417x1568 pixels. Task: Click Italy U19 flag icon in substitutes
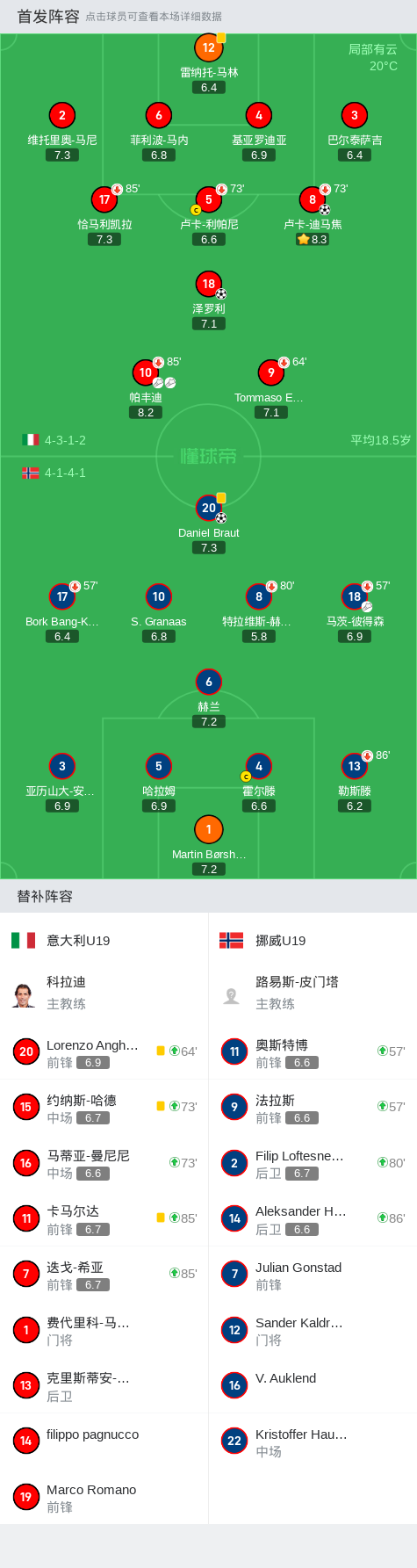(23, 940)
